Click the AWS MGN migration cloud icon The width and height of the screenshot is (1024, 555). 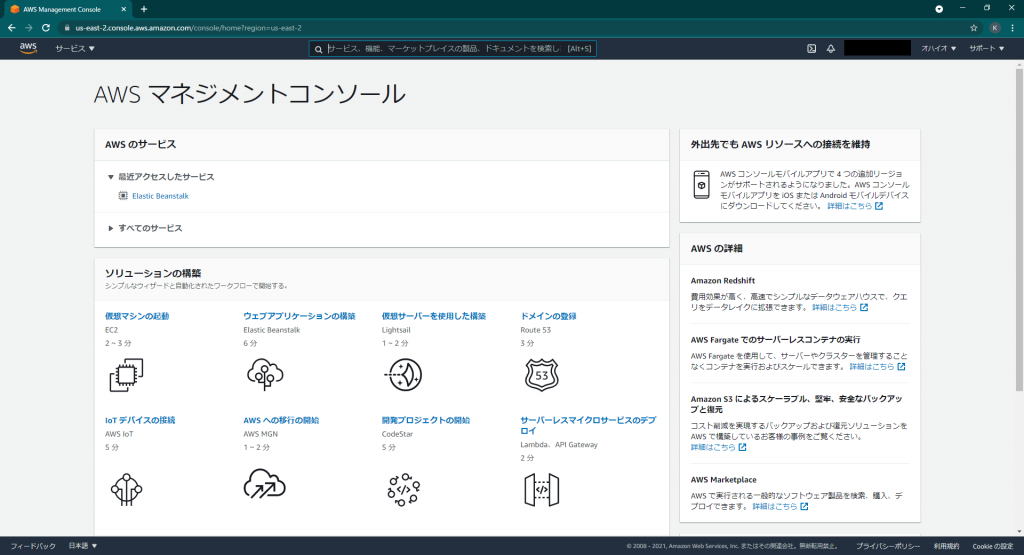coord(264,484)
